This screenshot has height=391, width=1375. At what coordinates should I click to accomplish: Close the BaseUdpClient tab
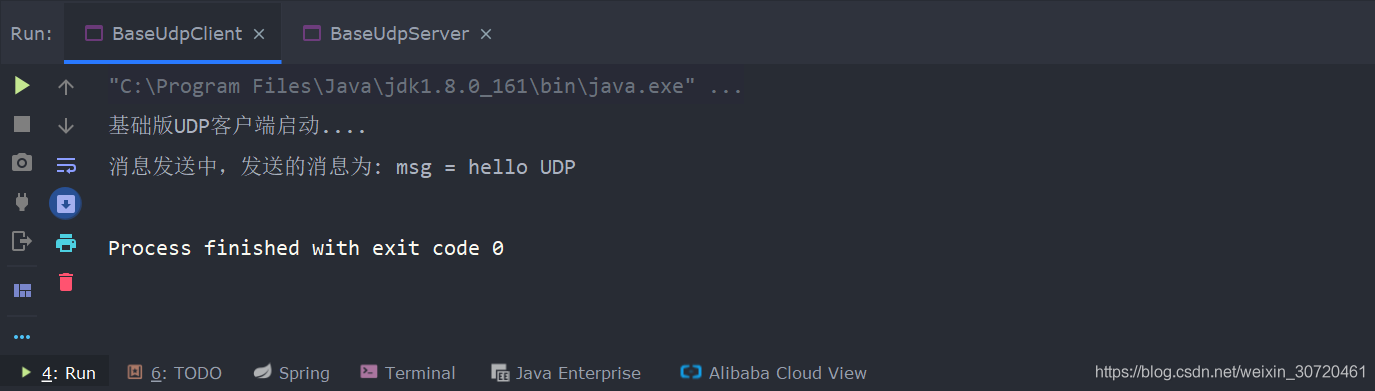tap(259, 34)
